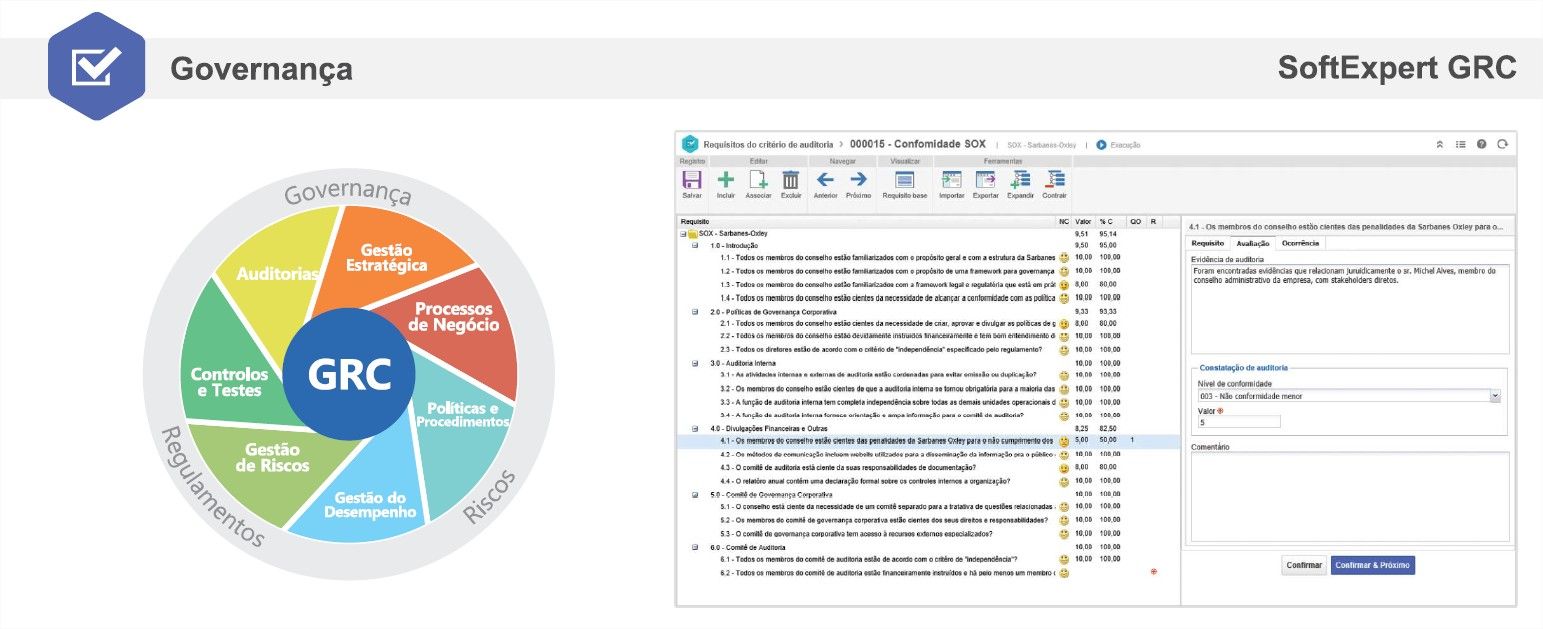Switch to the Ocorrência tab

click(1301, 243)
